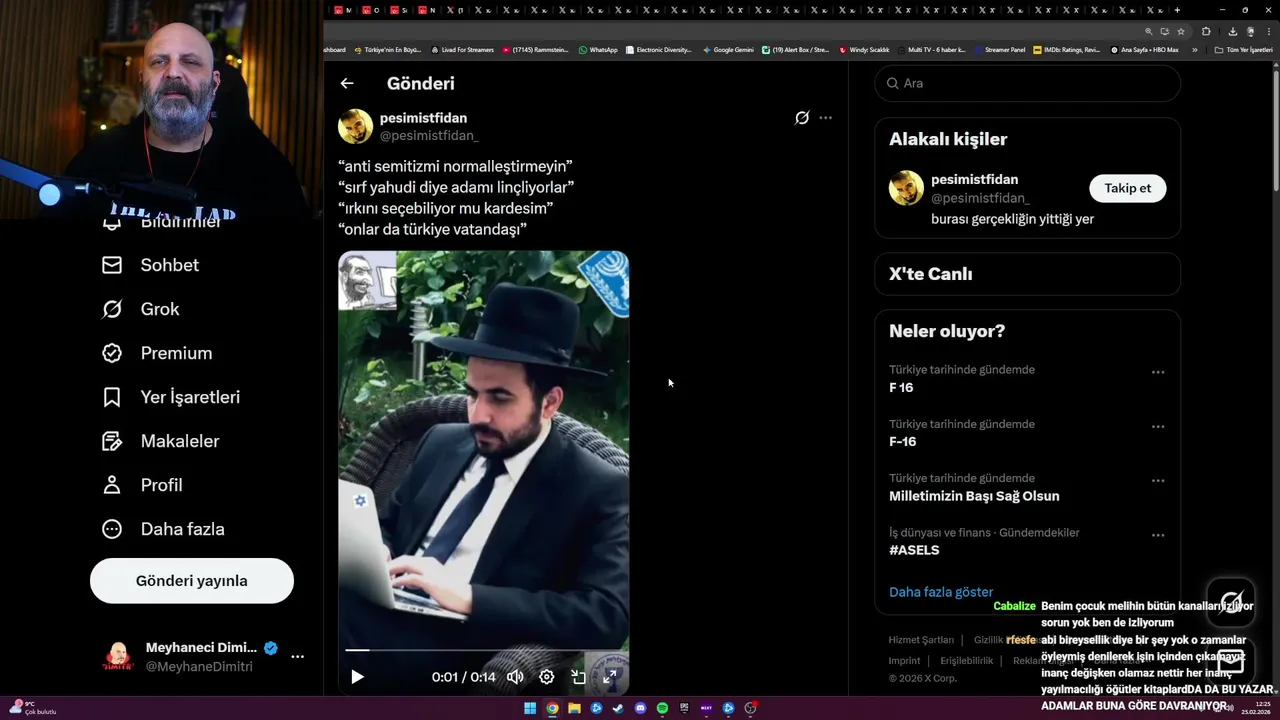Screen dimensions: 1280x720
Task: Open Premium in sidebar
Action: click(176, 353)
